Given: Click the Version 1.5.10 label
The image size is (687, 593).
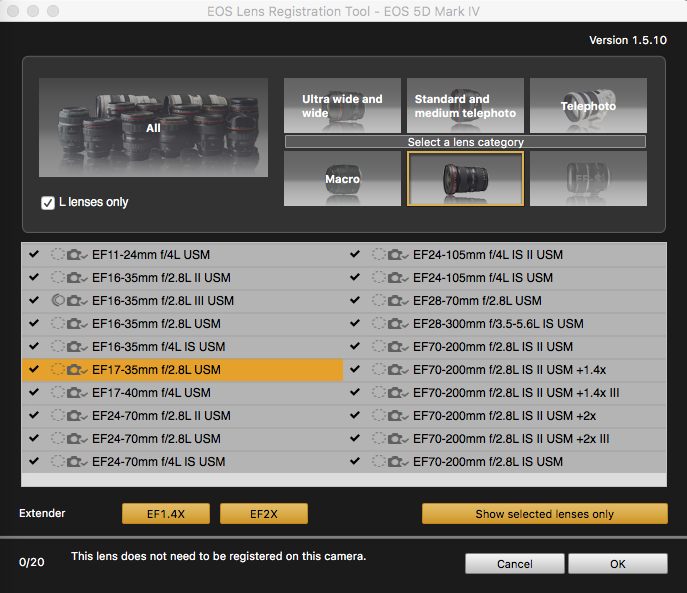Looking at the screenshot, I should 628,40.
